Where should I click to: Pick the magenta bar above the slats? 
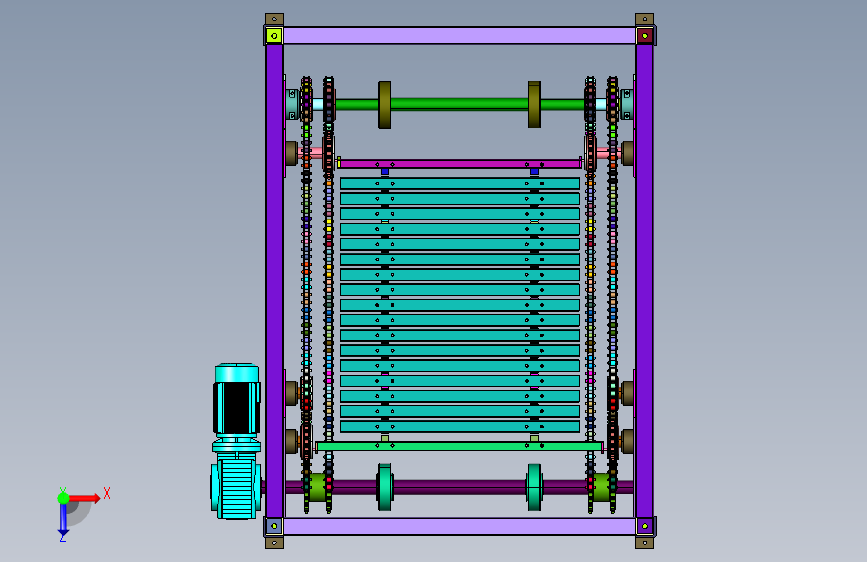point(460,164)
